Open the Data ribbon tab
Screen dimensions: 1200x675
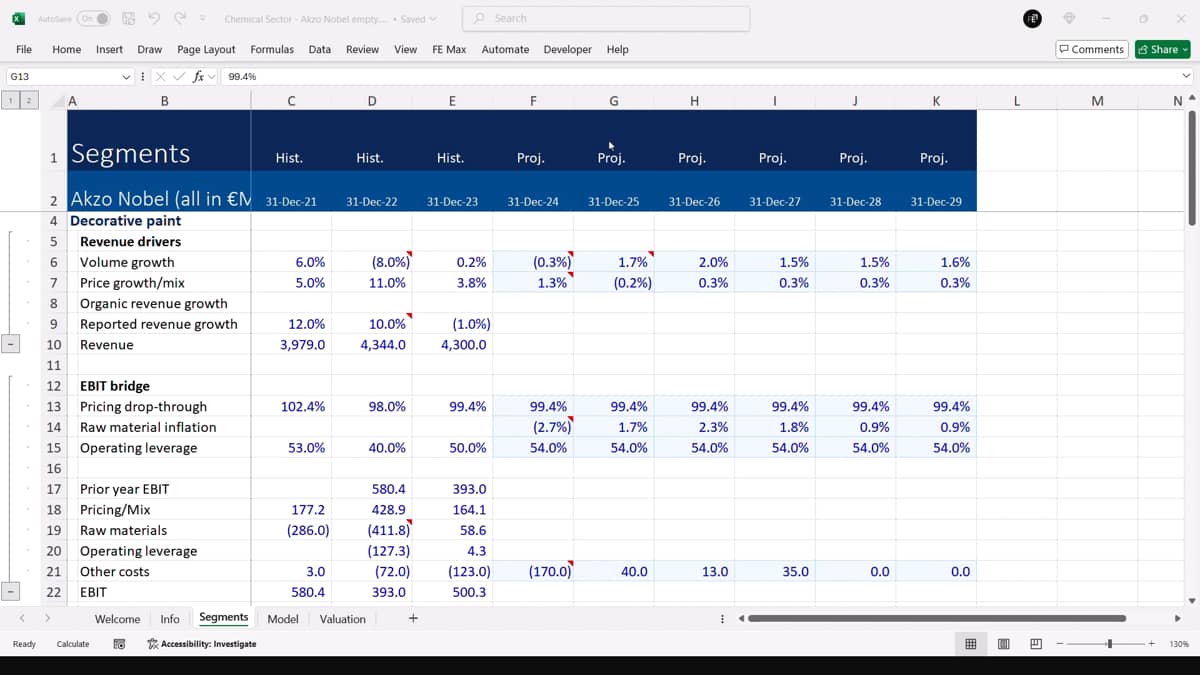[x=320, y=49]
